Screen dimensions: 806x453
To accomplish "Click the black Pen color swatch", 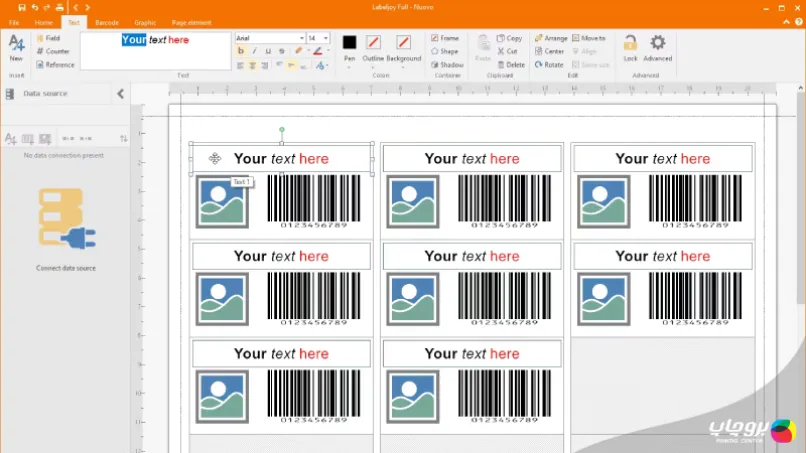I will pos(350,42).
